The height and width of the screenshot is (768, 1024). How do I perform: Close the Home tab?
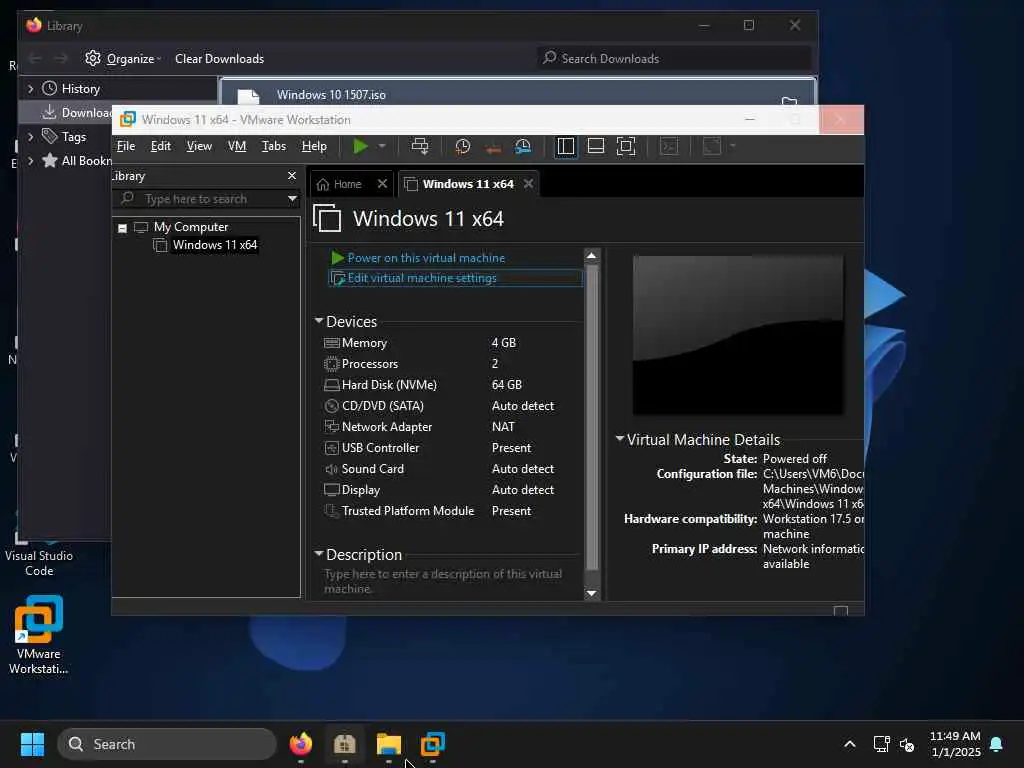pos(382,184)
